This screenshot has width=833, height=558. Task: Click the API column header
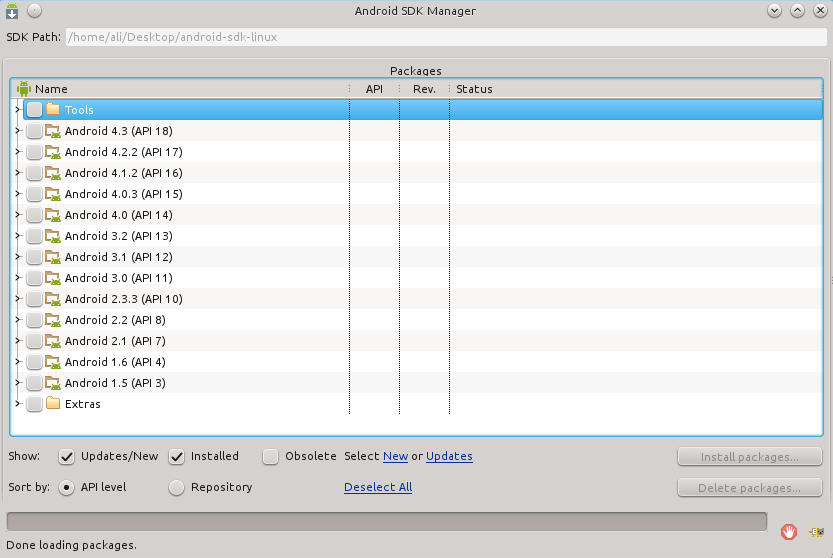375,89
